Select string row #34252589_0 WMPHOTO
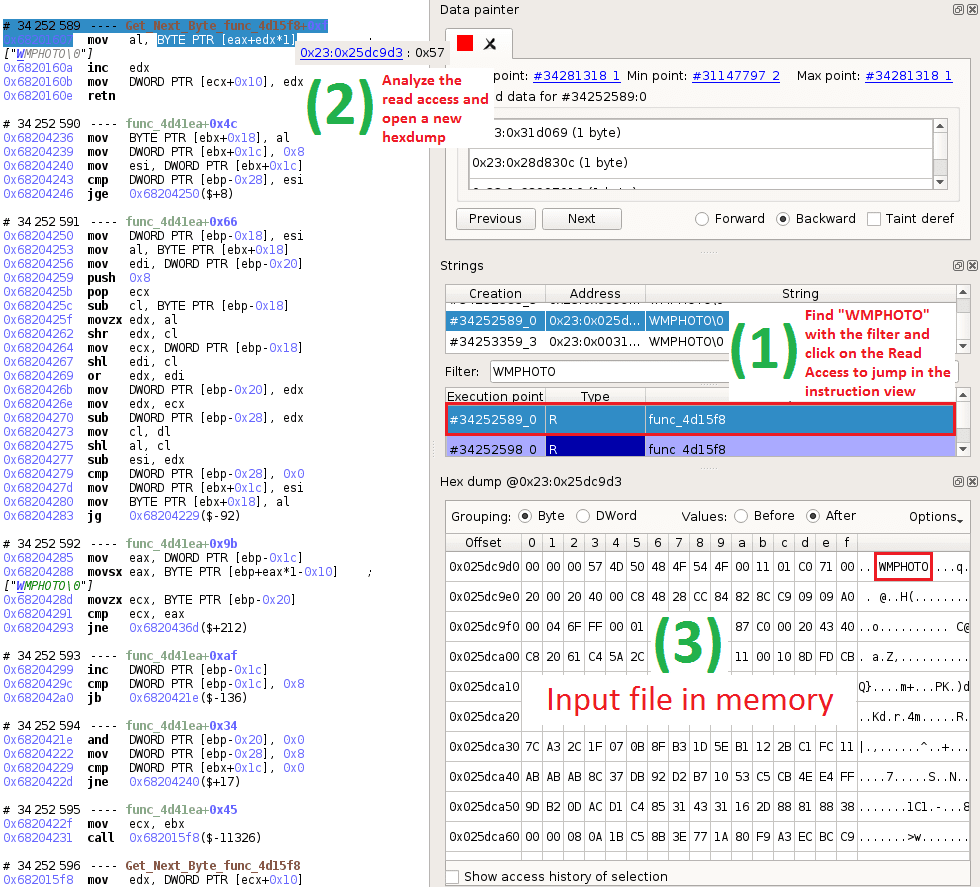980x887 pixels. tap(588, 321)
